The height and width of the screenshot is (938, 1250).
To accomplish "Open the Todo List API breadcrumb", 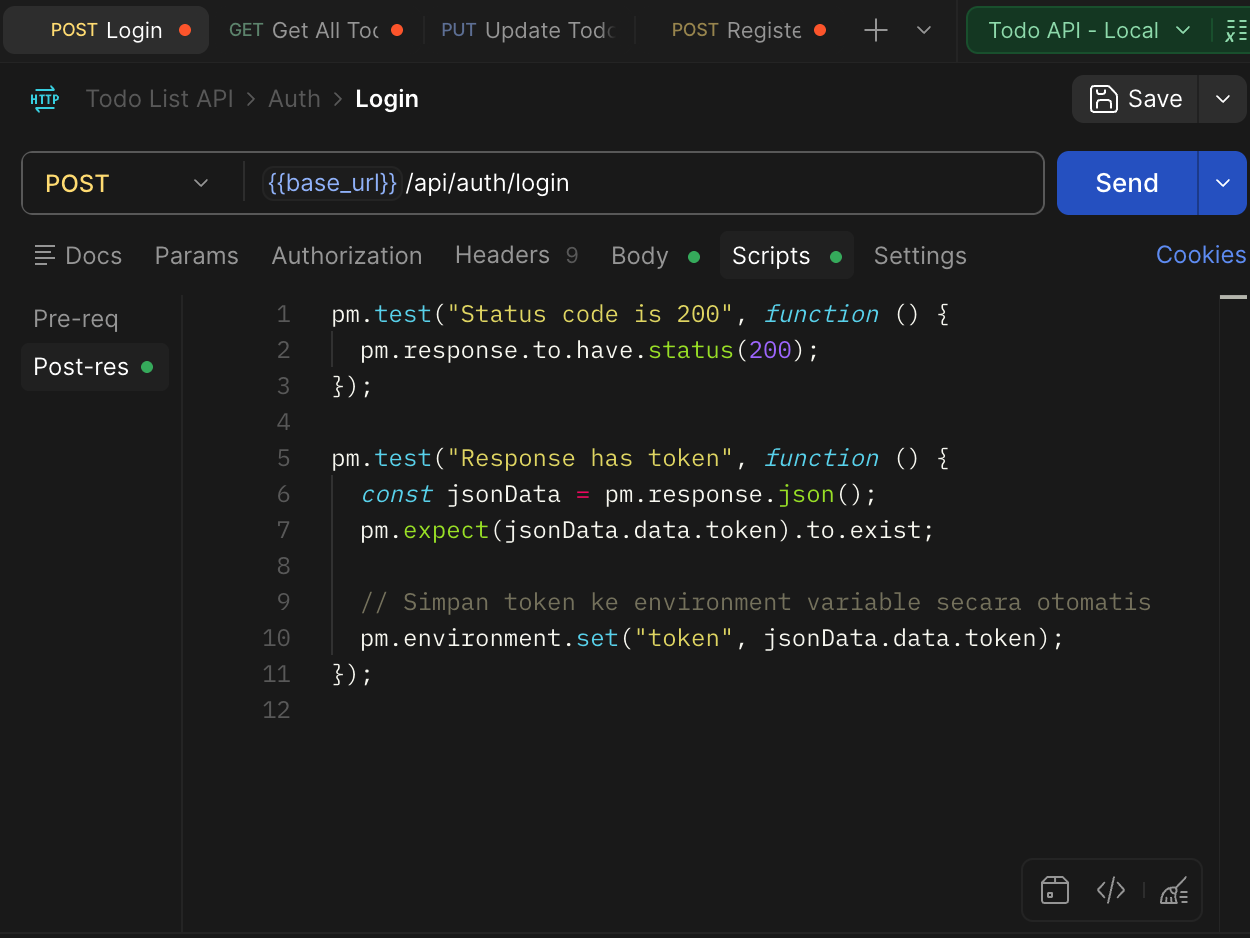I will (159, 99).
